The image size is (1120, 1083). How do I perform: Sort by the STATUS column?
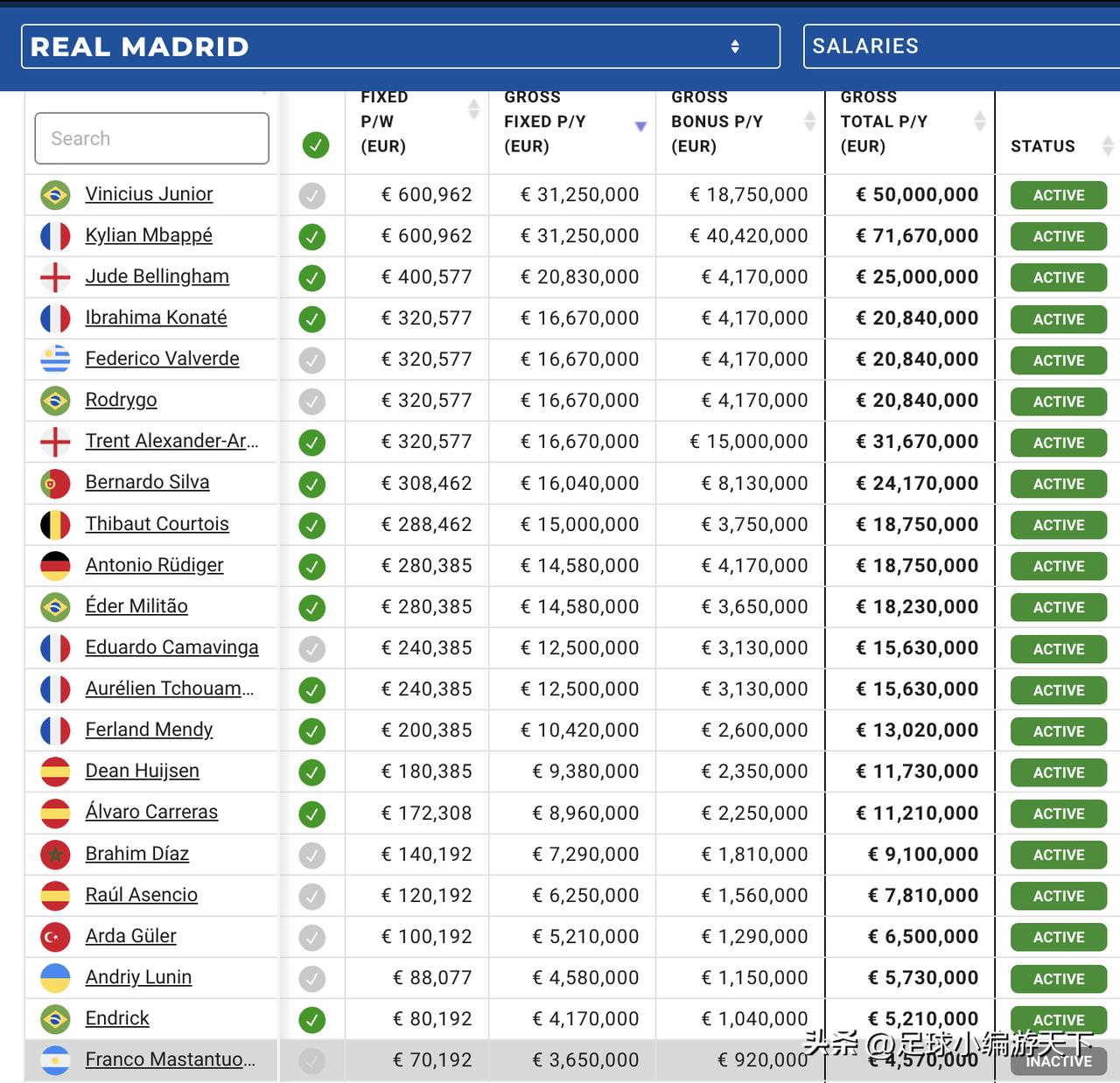click(x=1108, y=146)
